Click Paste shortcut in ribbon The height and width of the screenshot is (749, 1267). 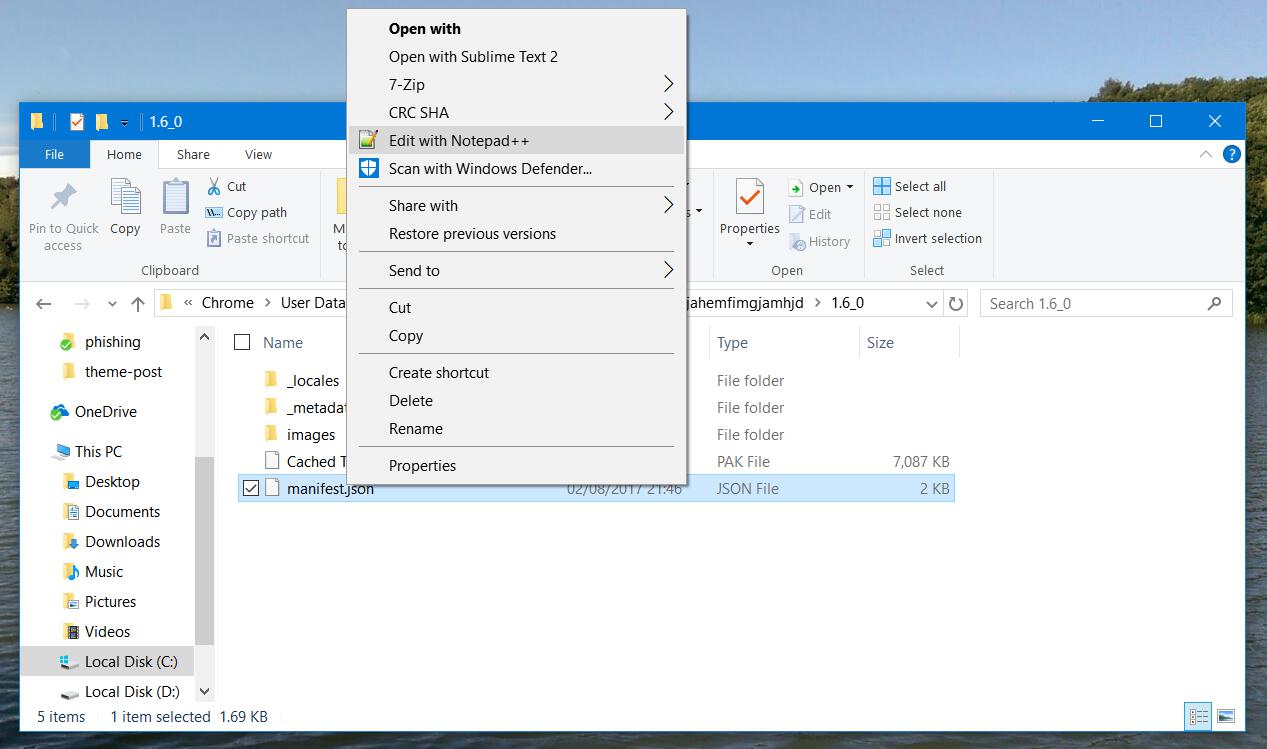[258, 238]
